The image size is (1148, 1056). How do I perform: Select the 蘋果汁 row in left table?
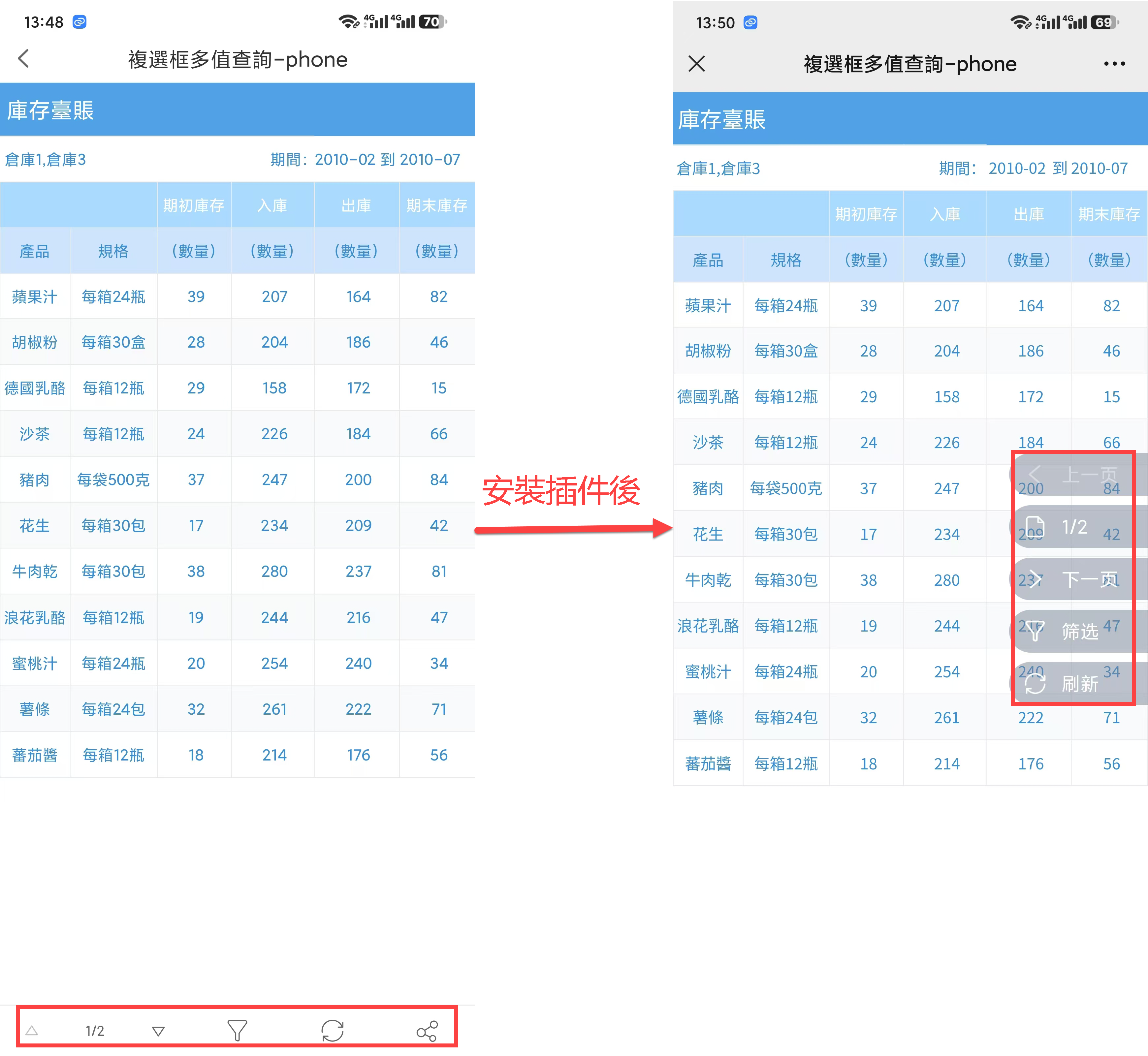(x=35, y=296)
